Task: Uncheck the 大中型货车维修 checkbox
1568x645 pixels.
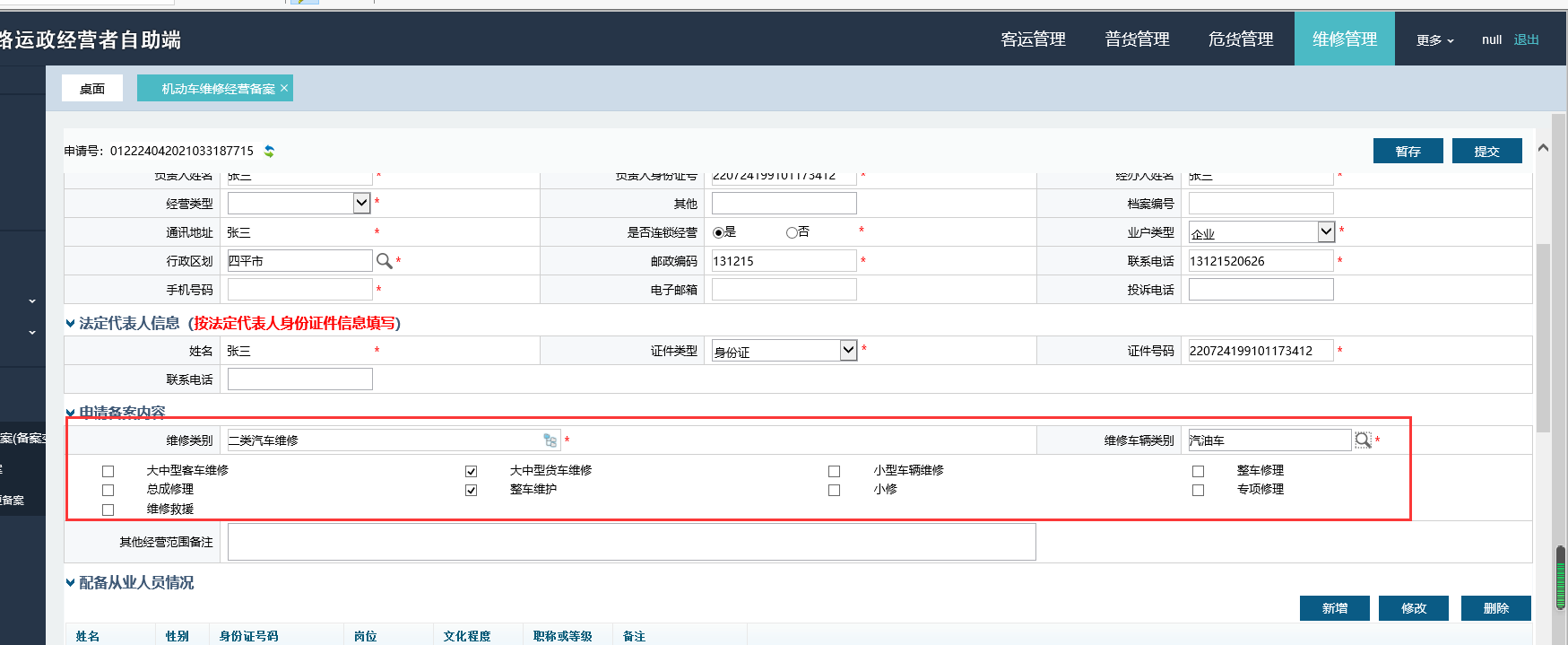Action: click(x=472, y=471)
